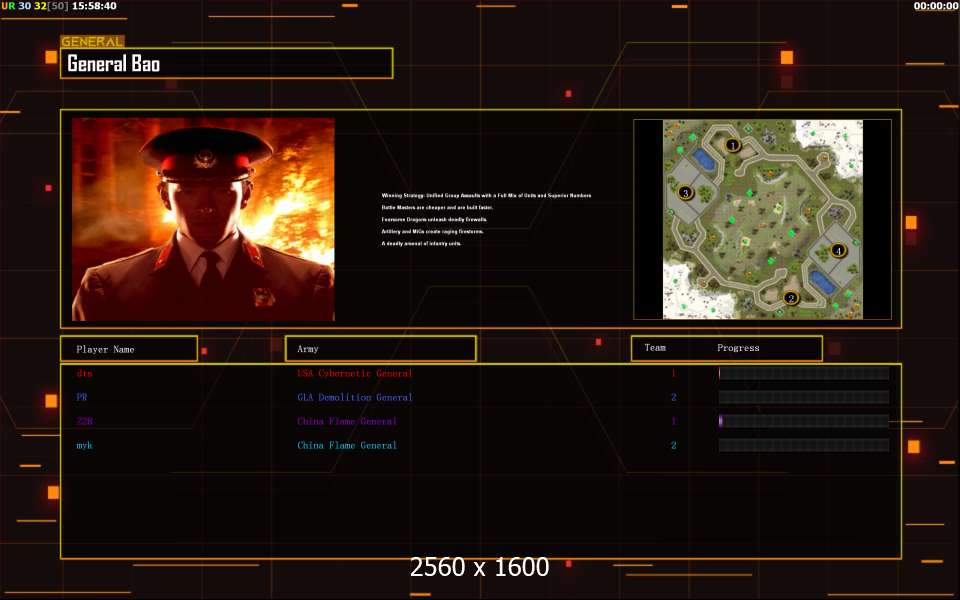The height and width of the screenshot is (600, 960).
Task: Click player PR's name in the list
Action: (x=82, y=398)
